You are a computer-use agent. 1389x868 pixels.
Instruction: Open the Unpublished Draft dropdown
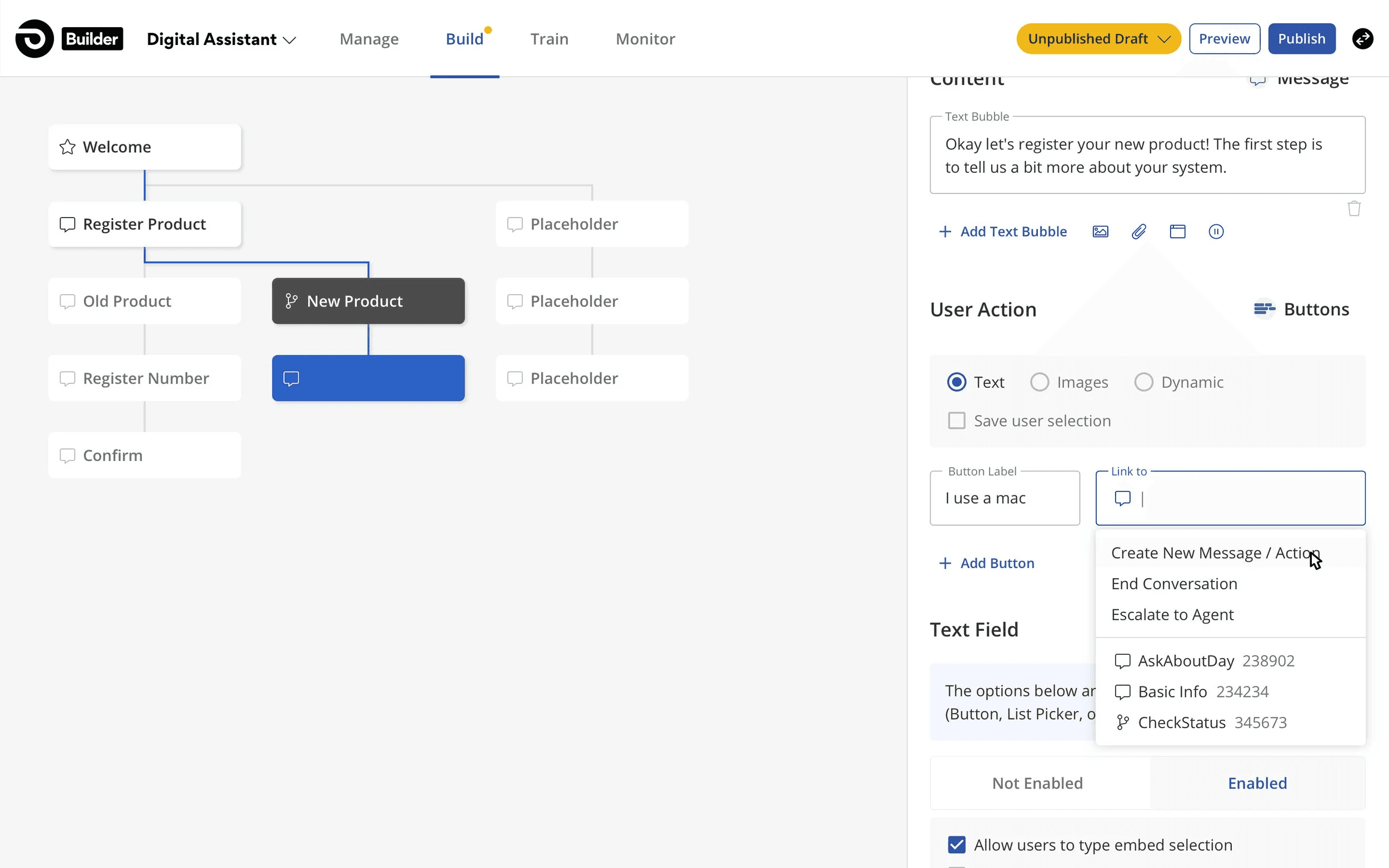pos(1098,39)
